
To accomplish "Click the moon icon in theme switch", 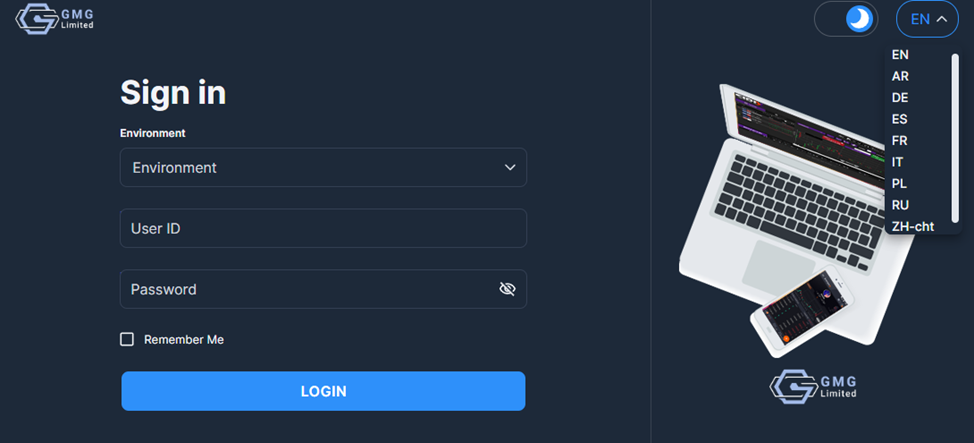I will [860, 19].
